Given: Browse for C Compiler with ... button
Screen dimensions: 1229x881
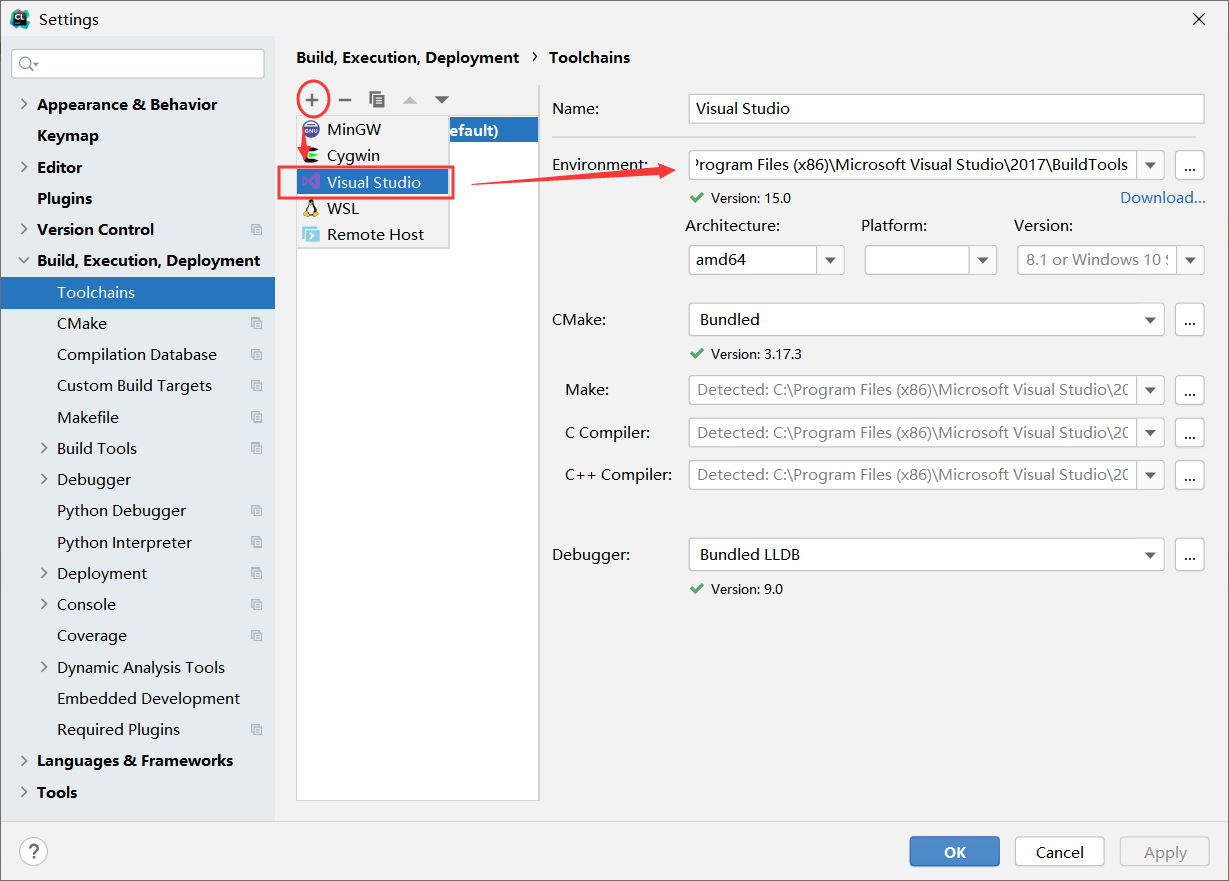Looking at the screenshot, I should [x=1189, y=432].
